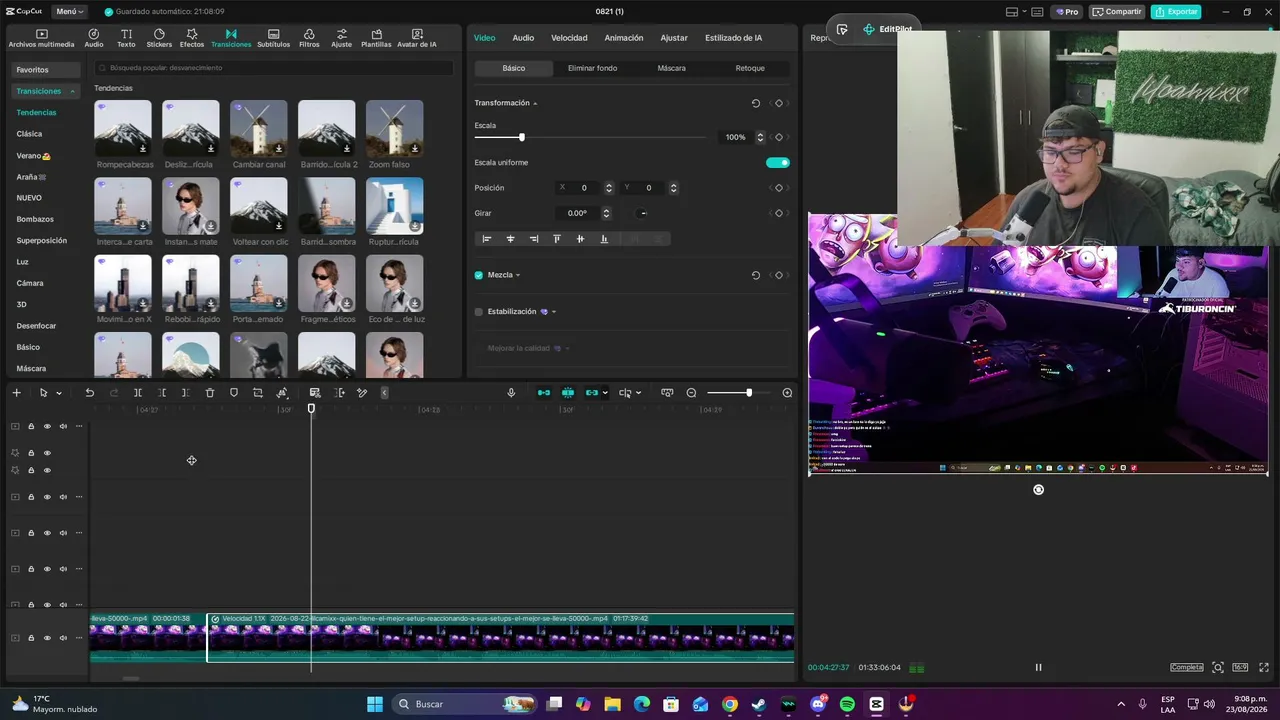Reset the Transformación settings
The height and width of the screenshot is (720, 1280).
pos(755,103)
